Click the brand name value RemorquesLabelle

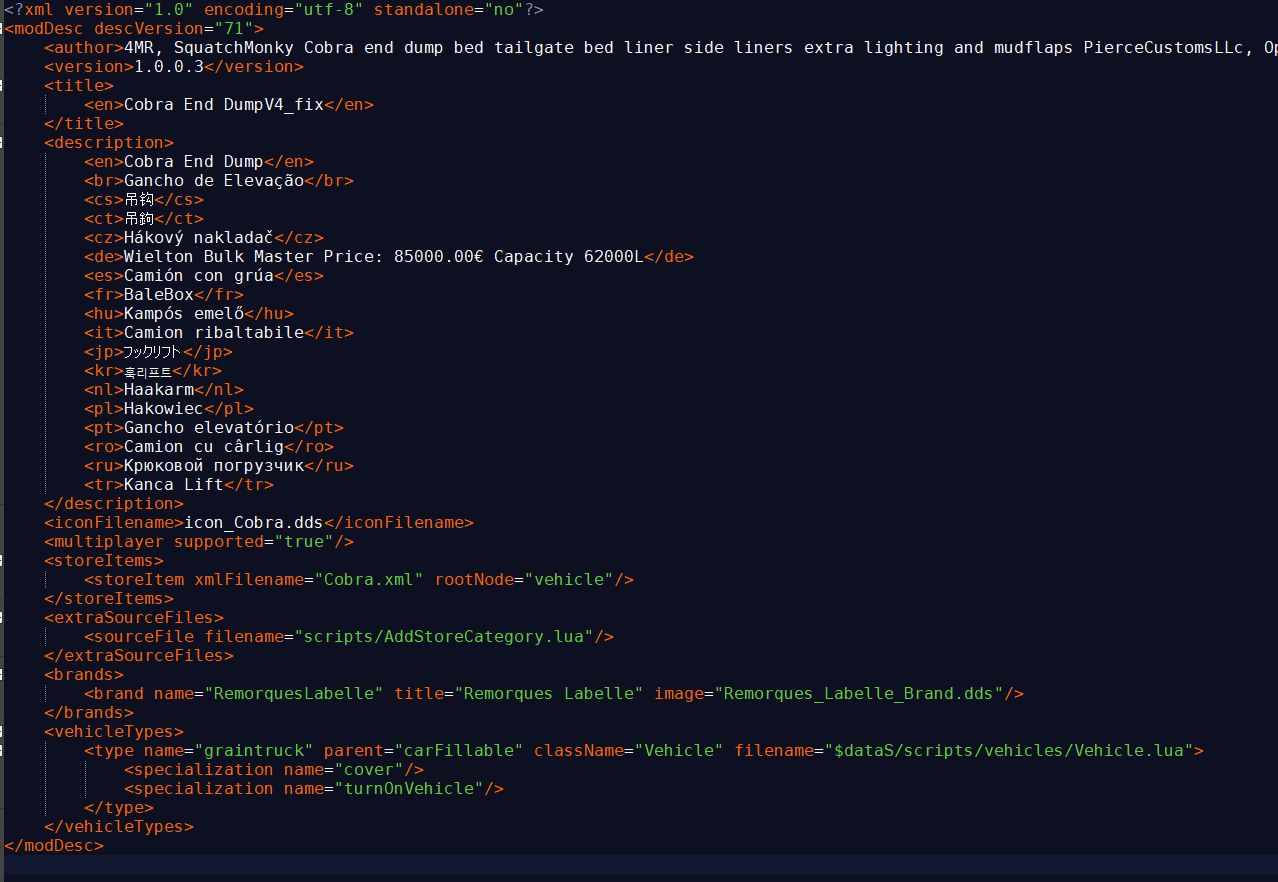tap(294, 693)
